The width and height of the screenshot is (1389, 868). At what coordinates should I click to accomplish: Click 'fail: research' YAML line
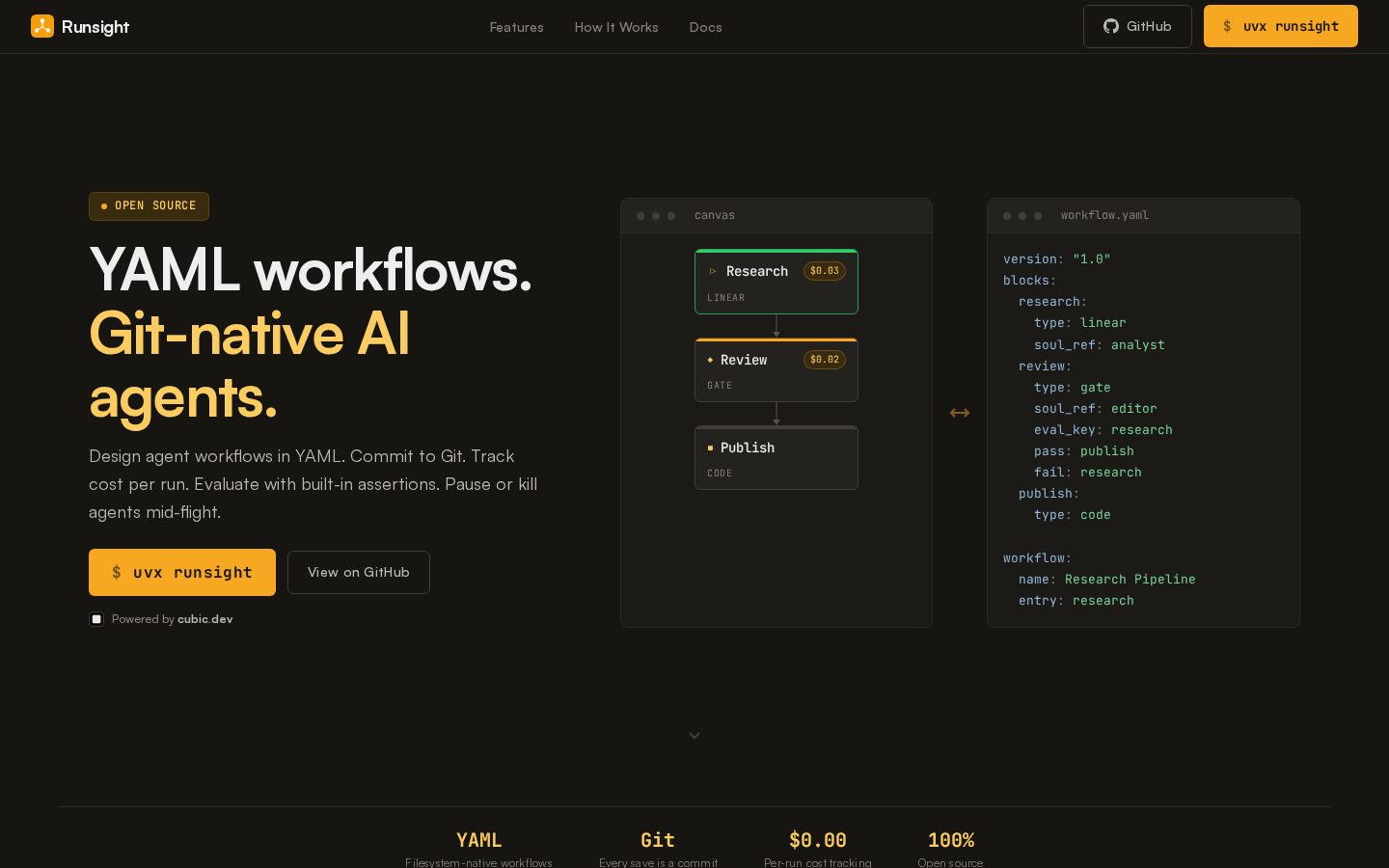(x=1088, y=472)
